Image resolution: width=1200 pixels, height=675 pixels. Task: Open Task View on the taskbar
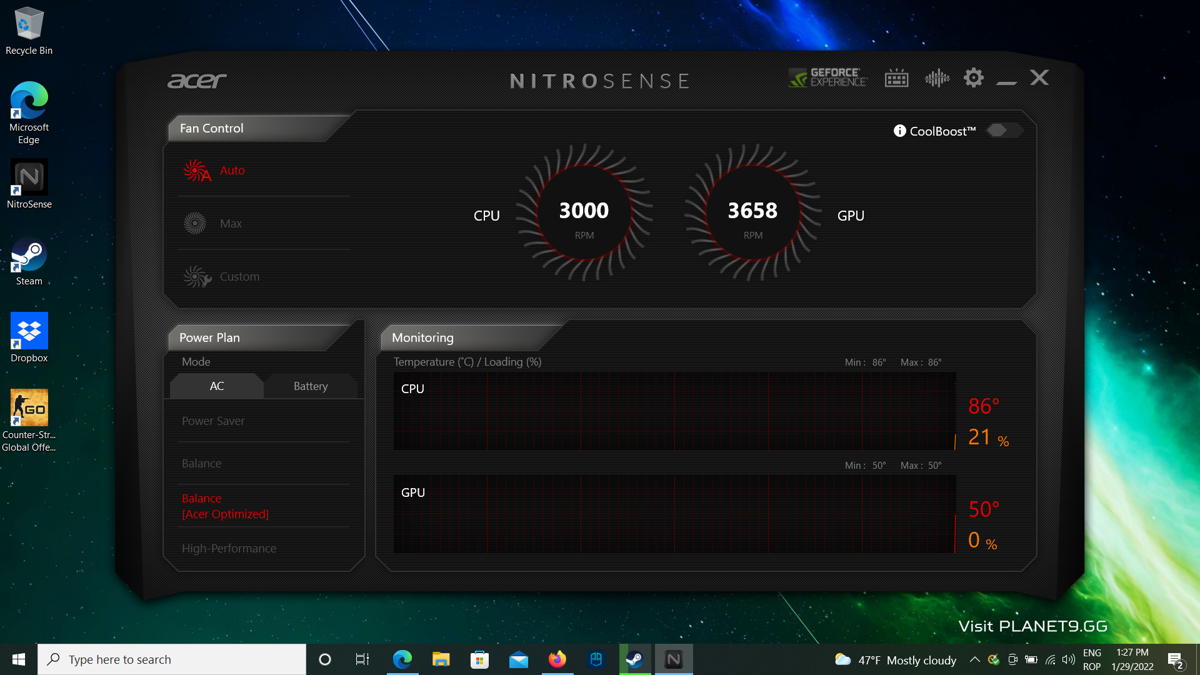click(x=362, y=659)
